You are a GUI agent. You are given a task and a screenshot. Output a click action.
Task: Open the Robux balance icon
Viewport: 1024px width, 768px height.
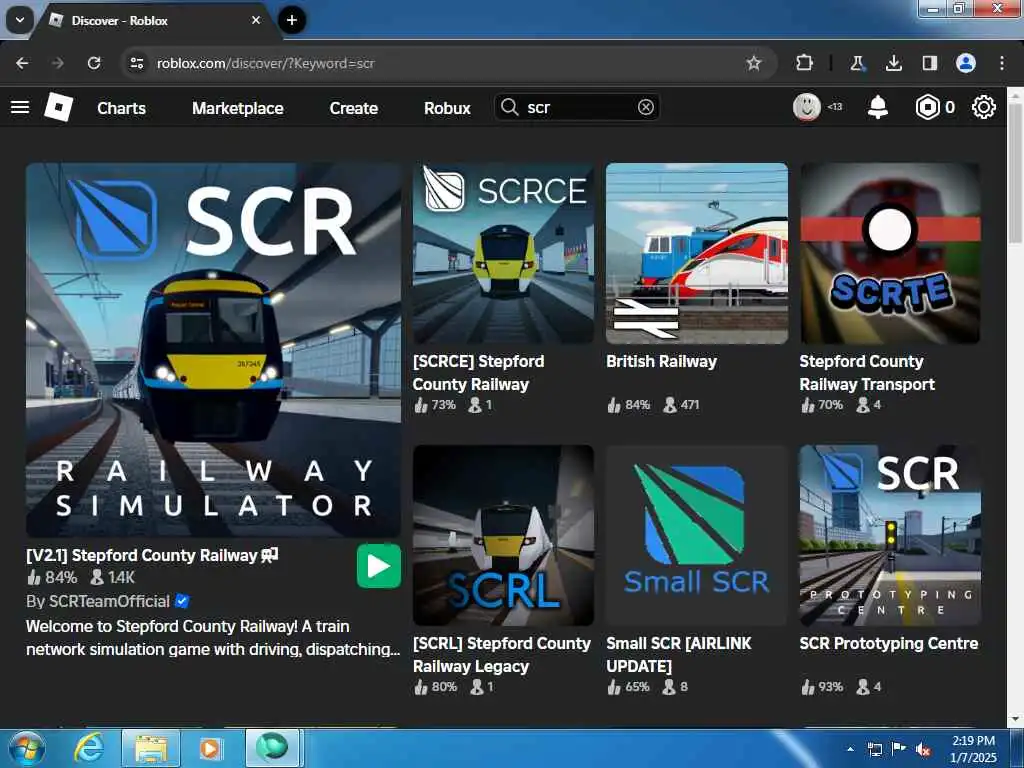click(x=927, y=107)
